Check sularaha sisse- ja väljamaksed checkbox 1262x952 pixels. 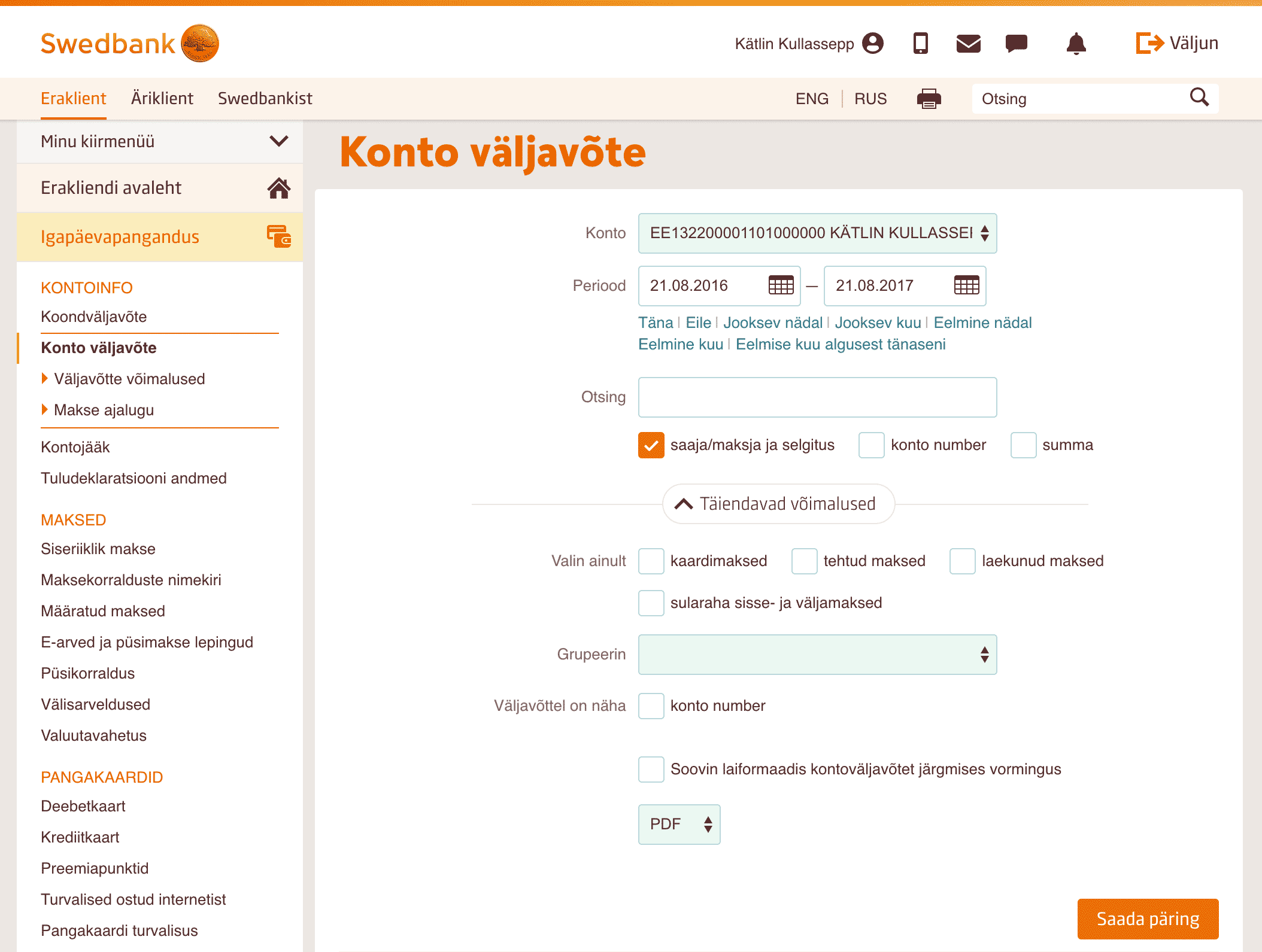[651, 603]
